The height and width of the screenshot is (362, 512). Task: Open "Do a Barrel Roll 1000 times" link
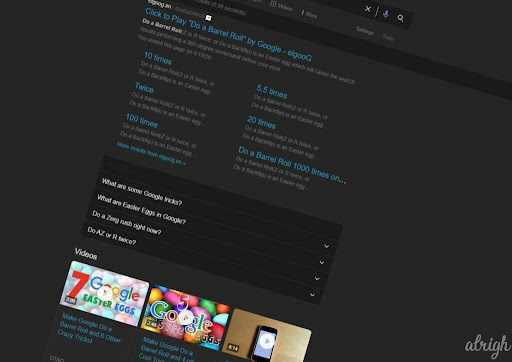292,164
